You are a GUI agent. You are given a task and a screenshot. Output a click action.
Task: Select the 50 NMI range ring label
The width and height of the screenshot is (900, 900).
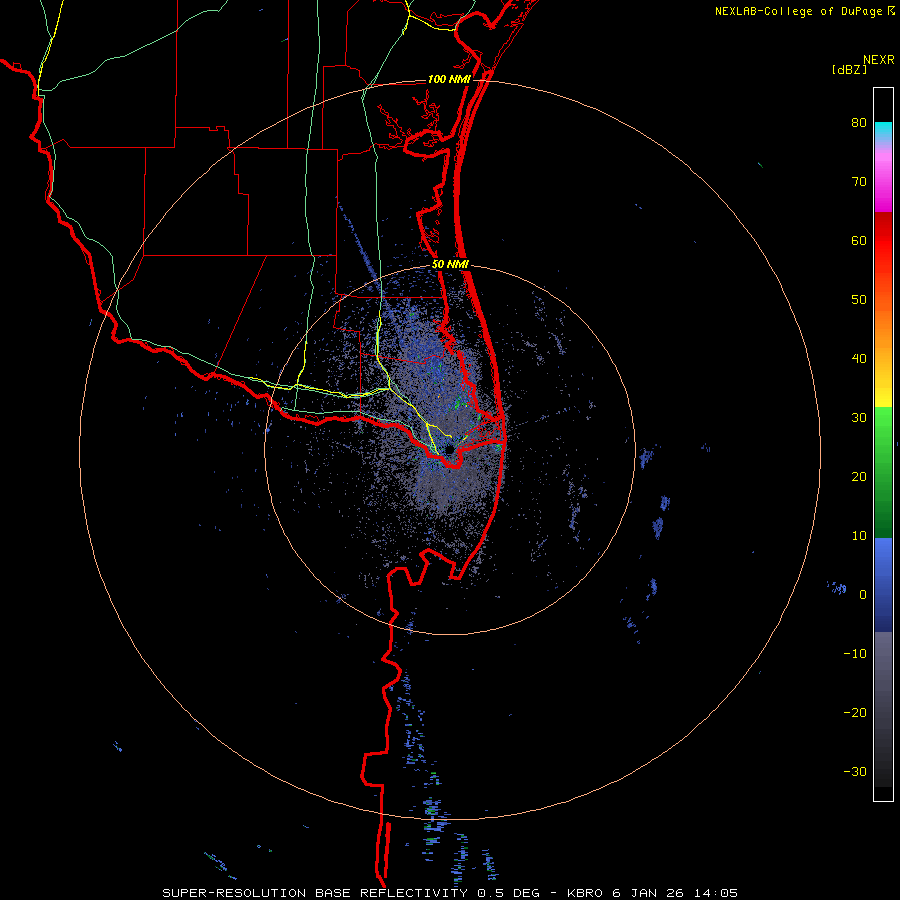[451, 265]
